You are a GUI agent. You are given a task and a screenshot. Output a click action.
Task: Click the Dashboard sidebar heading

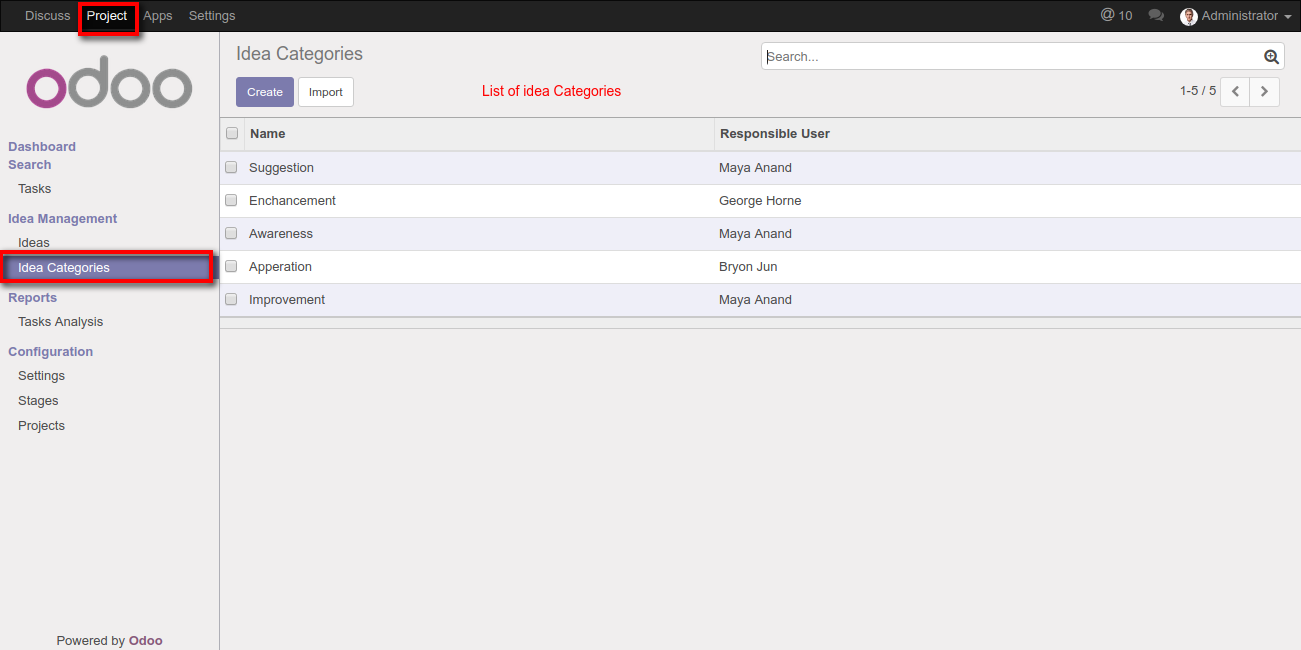[x=42, y=147]
